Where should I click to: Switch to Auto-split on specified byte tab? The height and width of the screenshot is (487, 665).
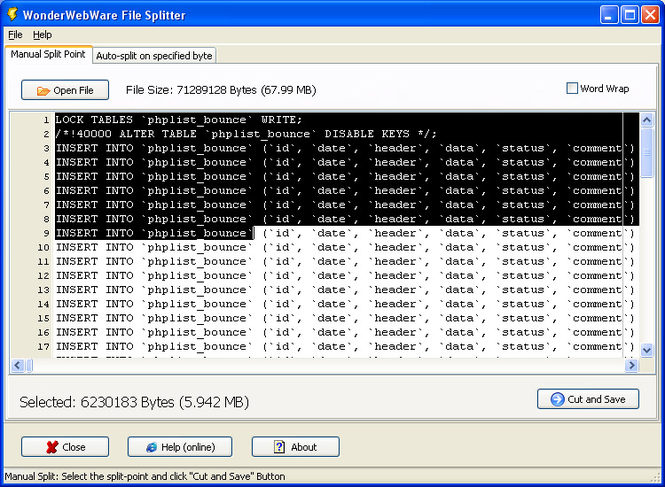click(155, 56)
